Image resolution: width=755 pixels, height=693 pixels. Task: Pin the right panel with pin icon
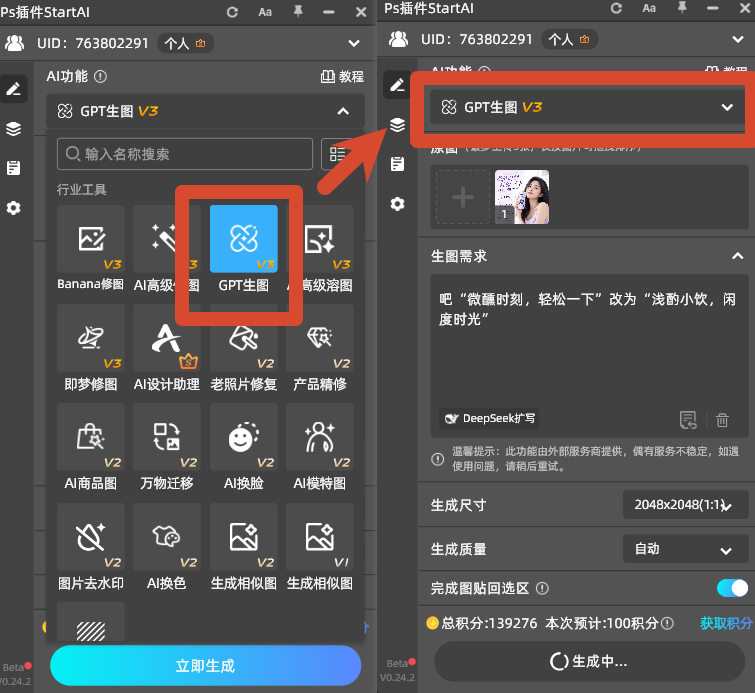(x=682, y=8)
